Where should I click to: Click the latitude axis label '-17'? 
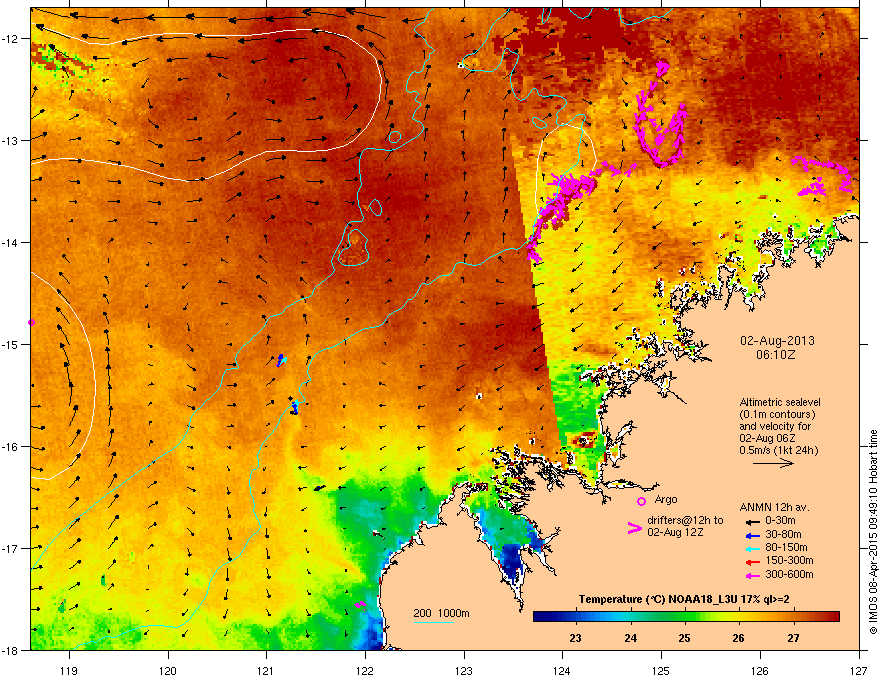[10, 548]
